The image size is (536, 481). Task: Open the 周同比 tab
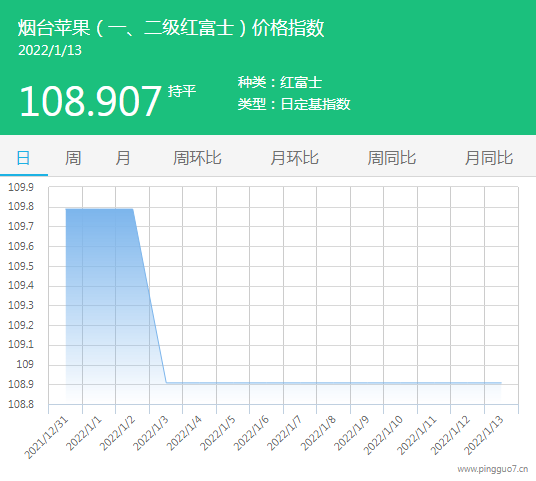coord(391,158)
